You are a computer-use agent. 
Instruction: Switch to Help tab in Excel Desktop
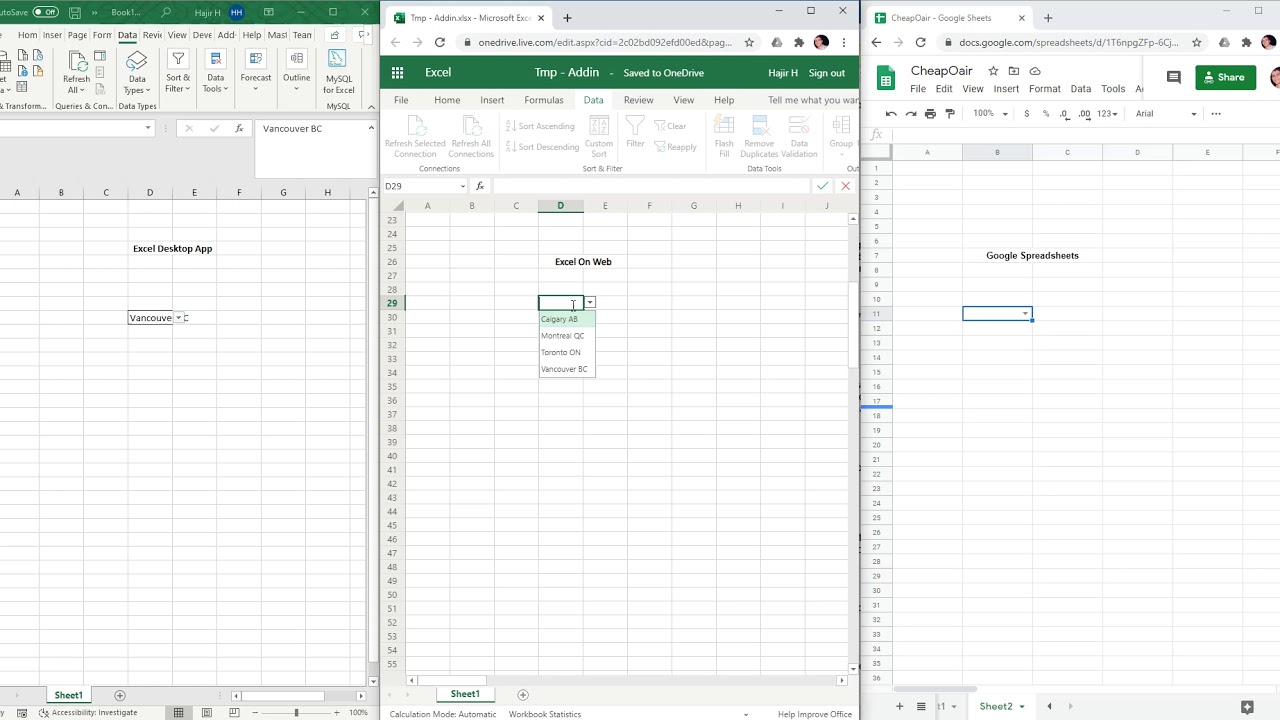252,35
